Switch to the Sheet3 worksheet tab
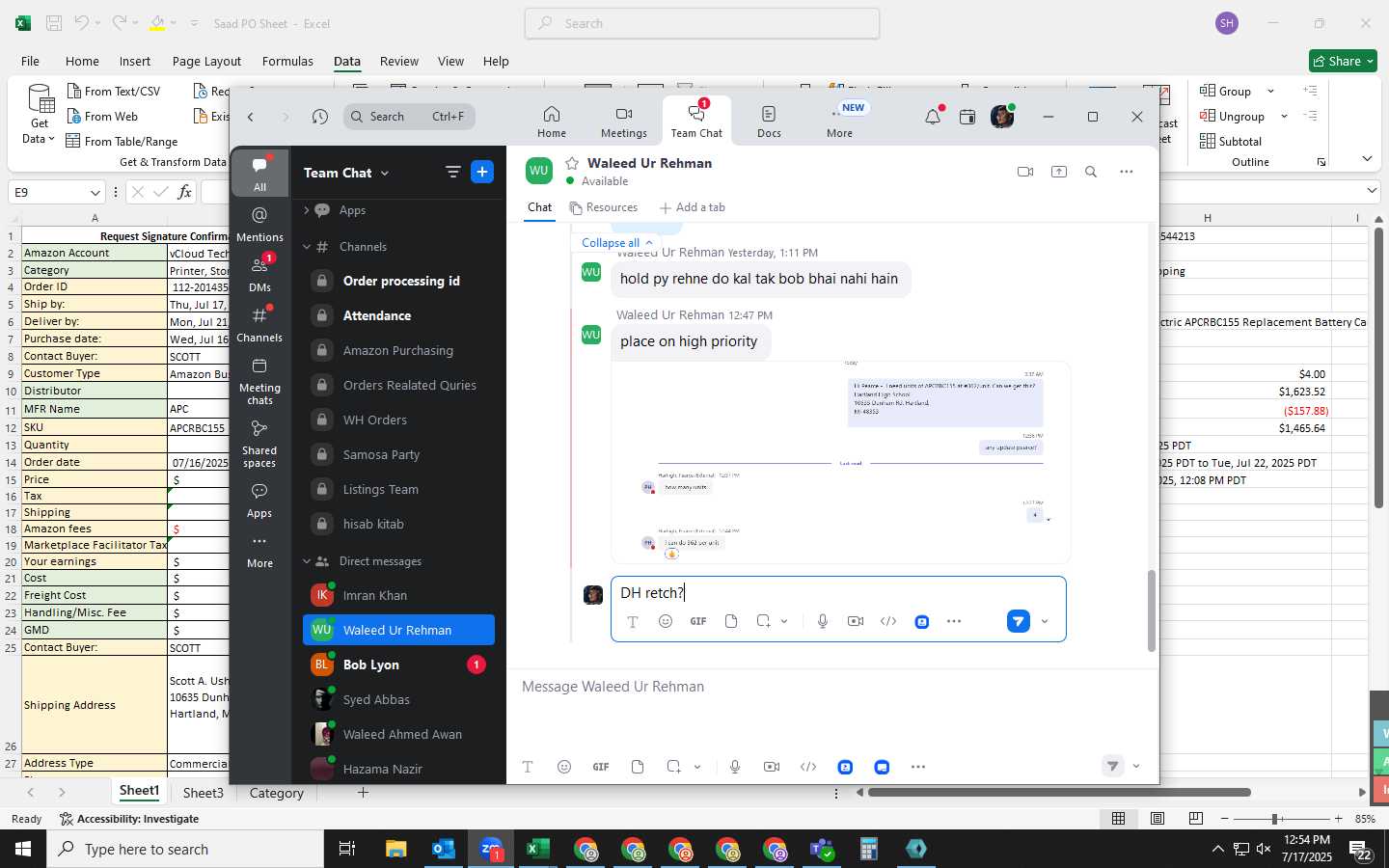The width and height of the screenshot is (1389, 868). (x=204, y=793)
